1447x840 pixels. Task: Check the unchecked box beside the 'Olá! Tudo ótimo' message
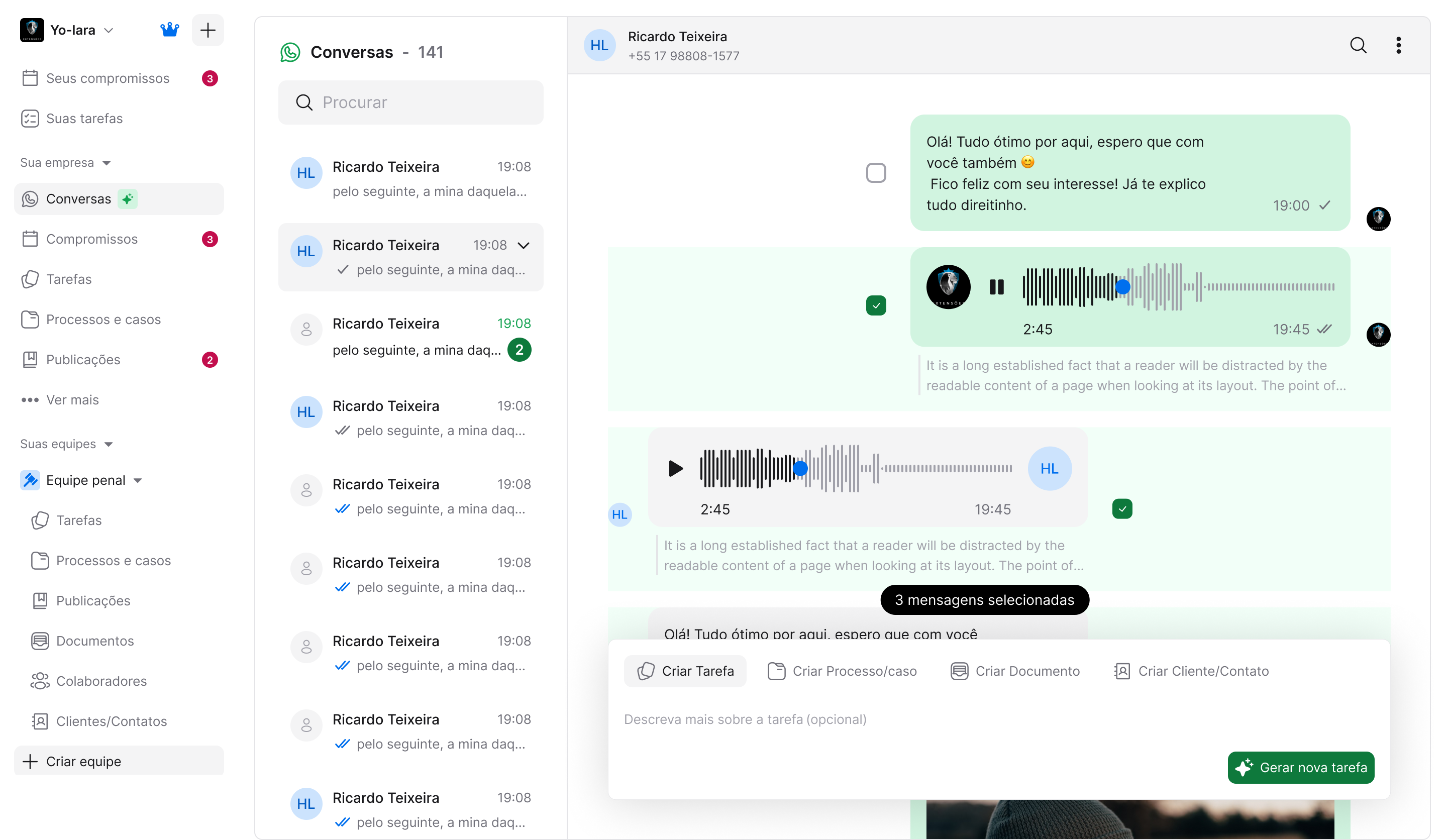coord(876,173)
